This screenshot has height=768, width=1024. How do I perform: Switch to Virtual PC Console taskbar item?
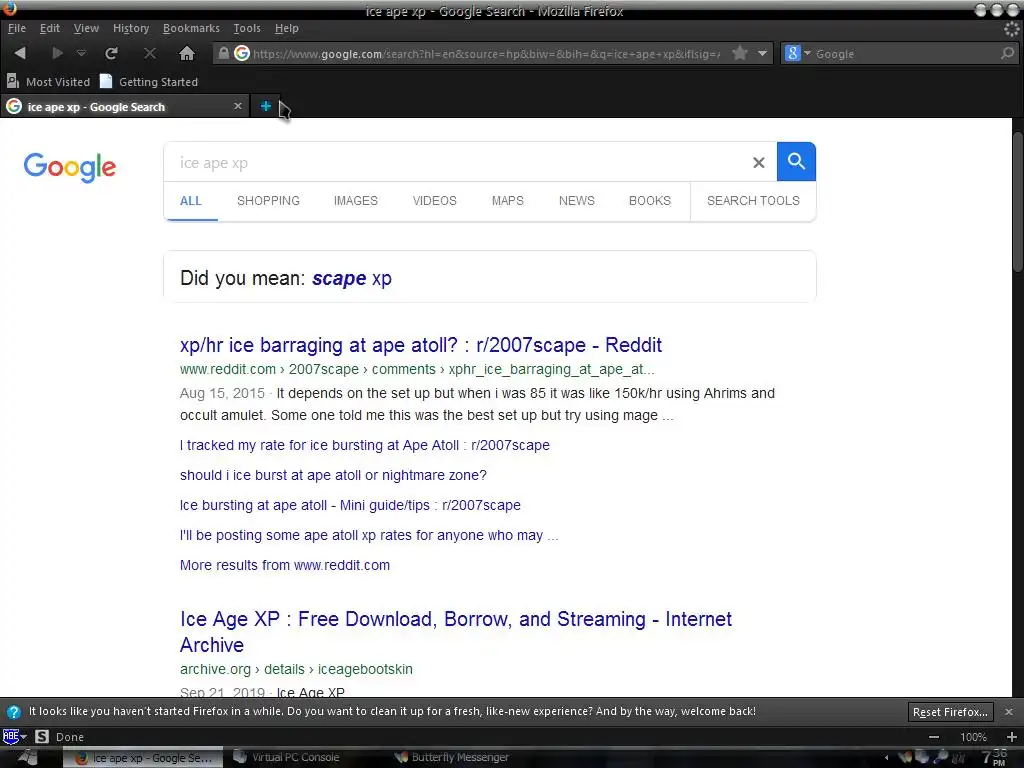point(287,758)
